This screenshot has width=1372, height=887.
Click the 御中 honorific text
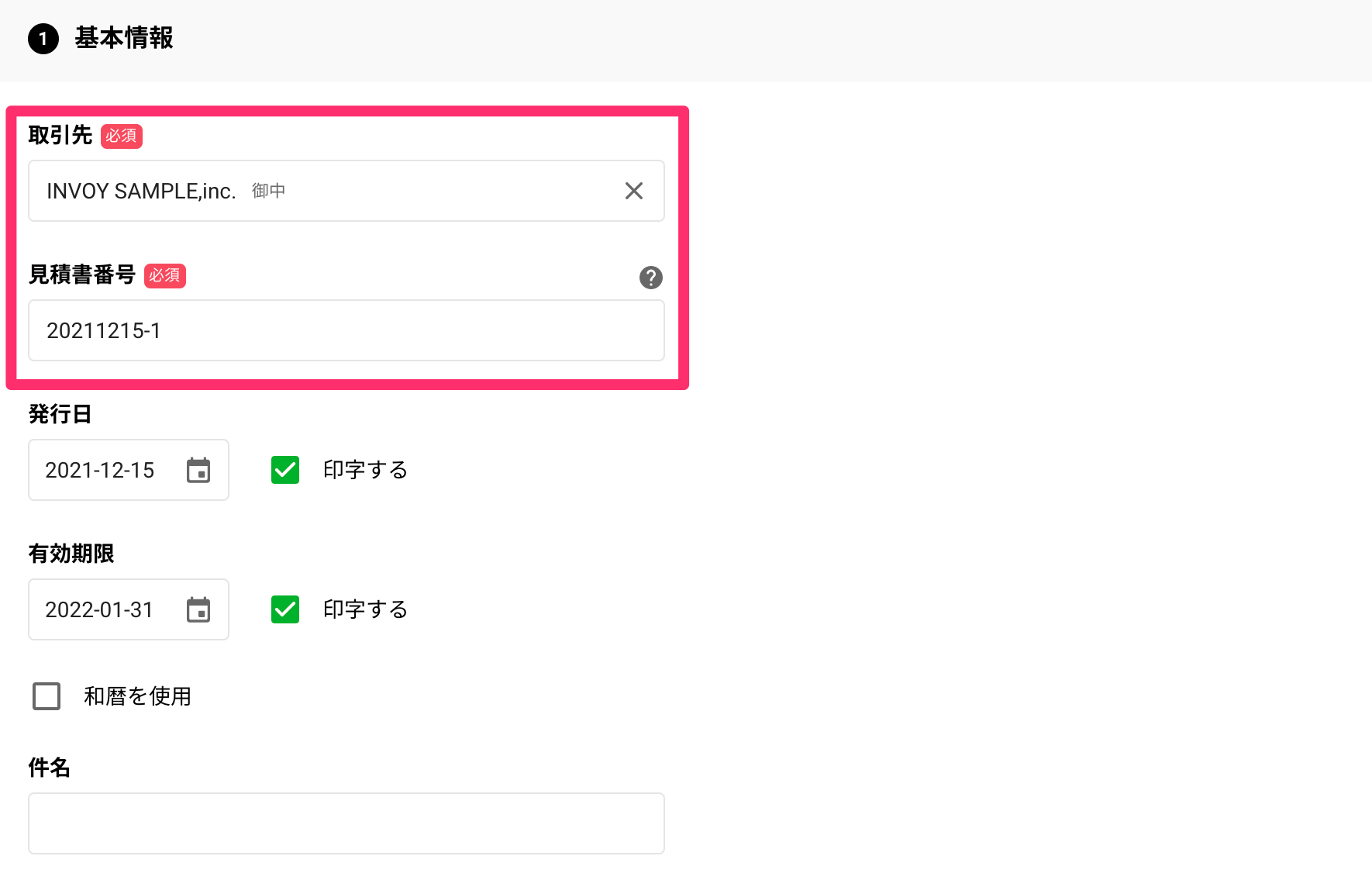[x=269, y=191]
